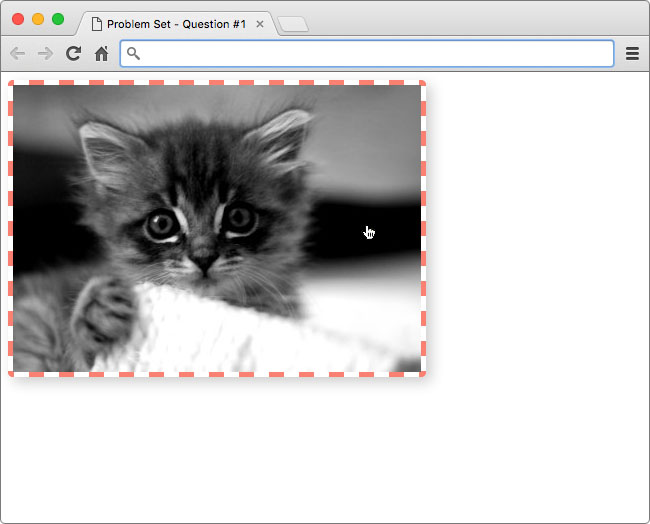The height and width of the screenshot is (524, 650).
Task: Click the page favicon on the tab
Action: point(97,23)
